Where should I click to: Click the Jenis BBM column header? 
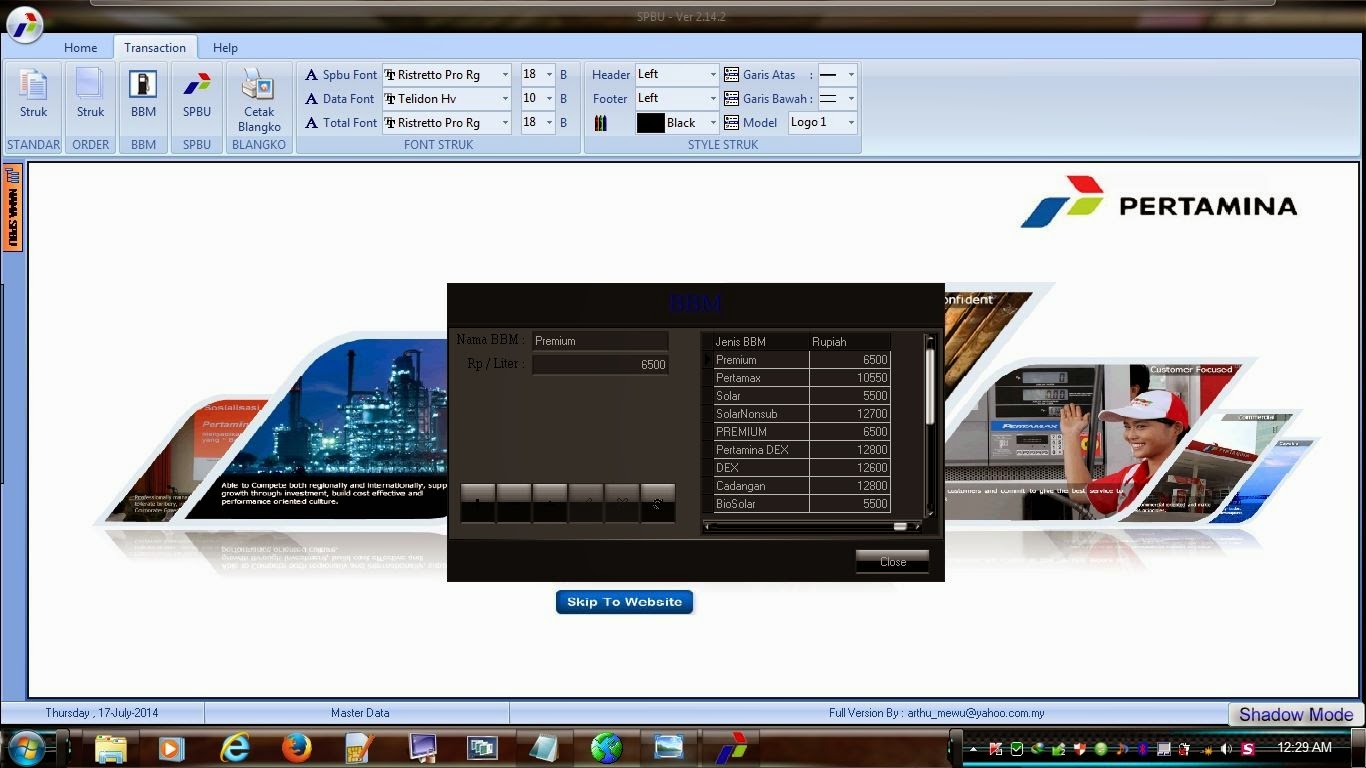761,342
